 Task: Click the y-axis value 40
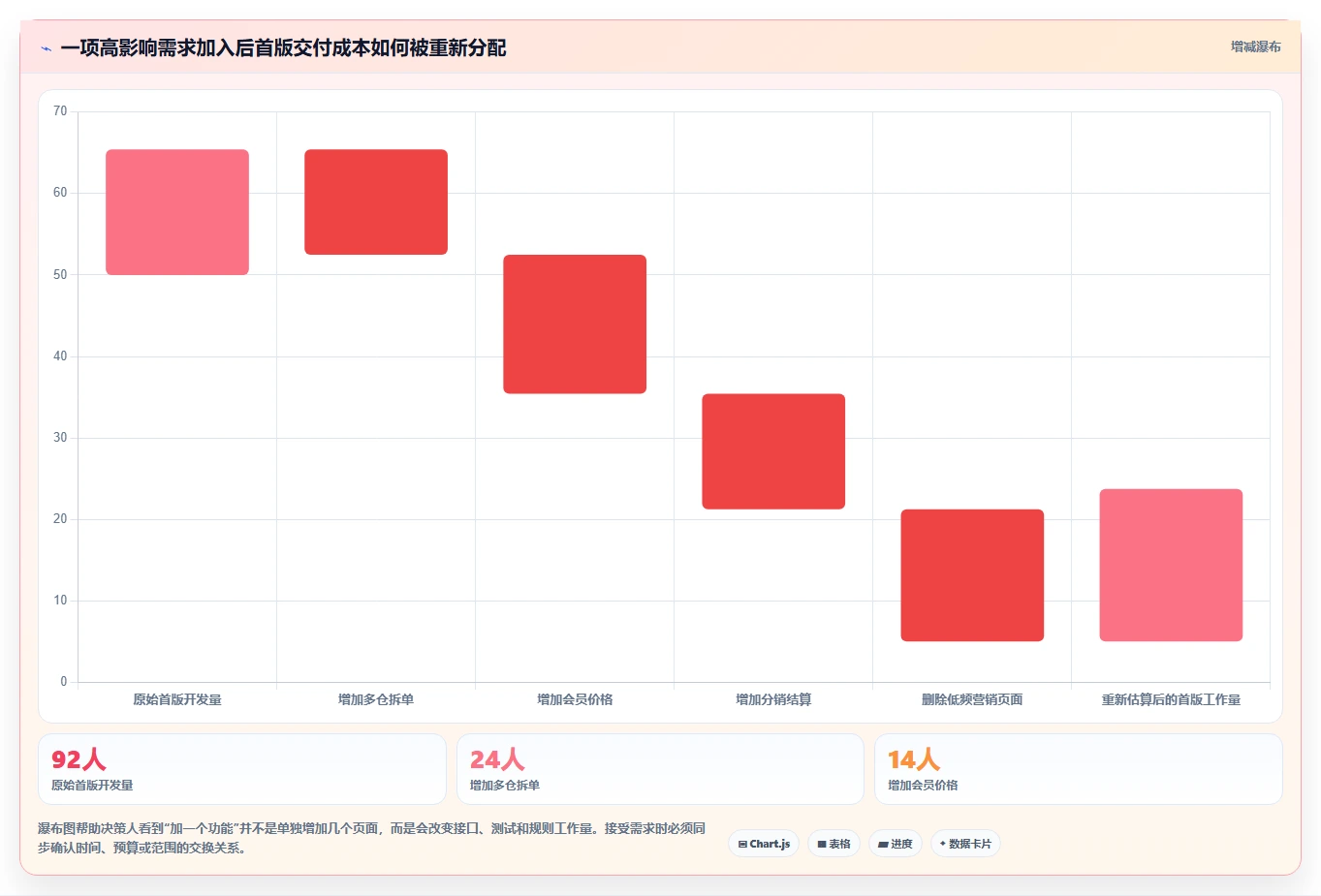60,356
